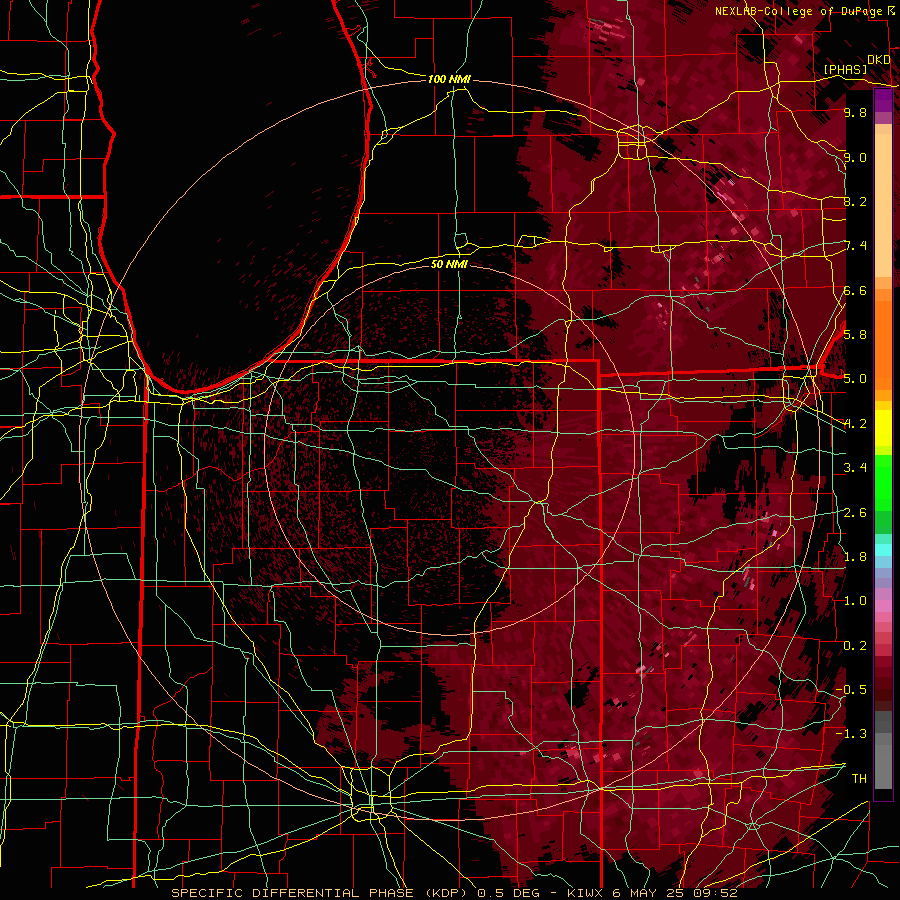Screen dimensions: 900x900
Task: Click the arrow logo after DuPage
Action: 891,11
